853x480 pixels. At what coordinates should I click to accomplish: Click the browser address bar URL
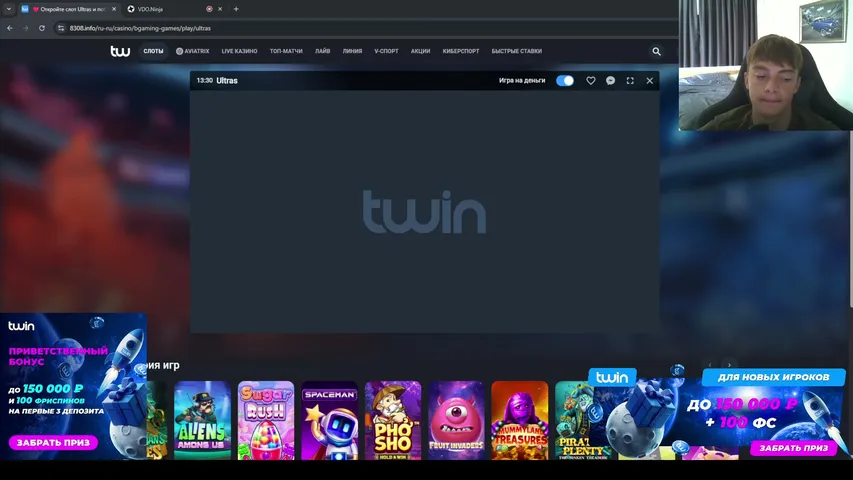click(x=140, y=28)
